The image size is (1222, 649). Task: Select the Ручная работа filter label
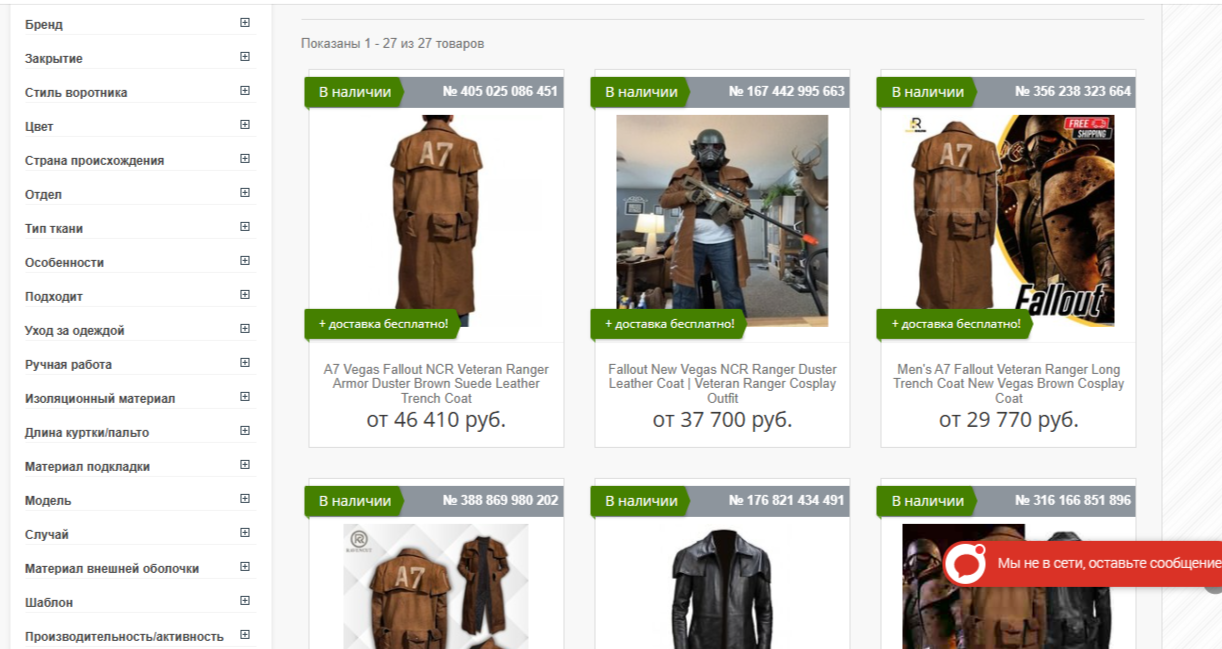click(x=68, y=364)
